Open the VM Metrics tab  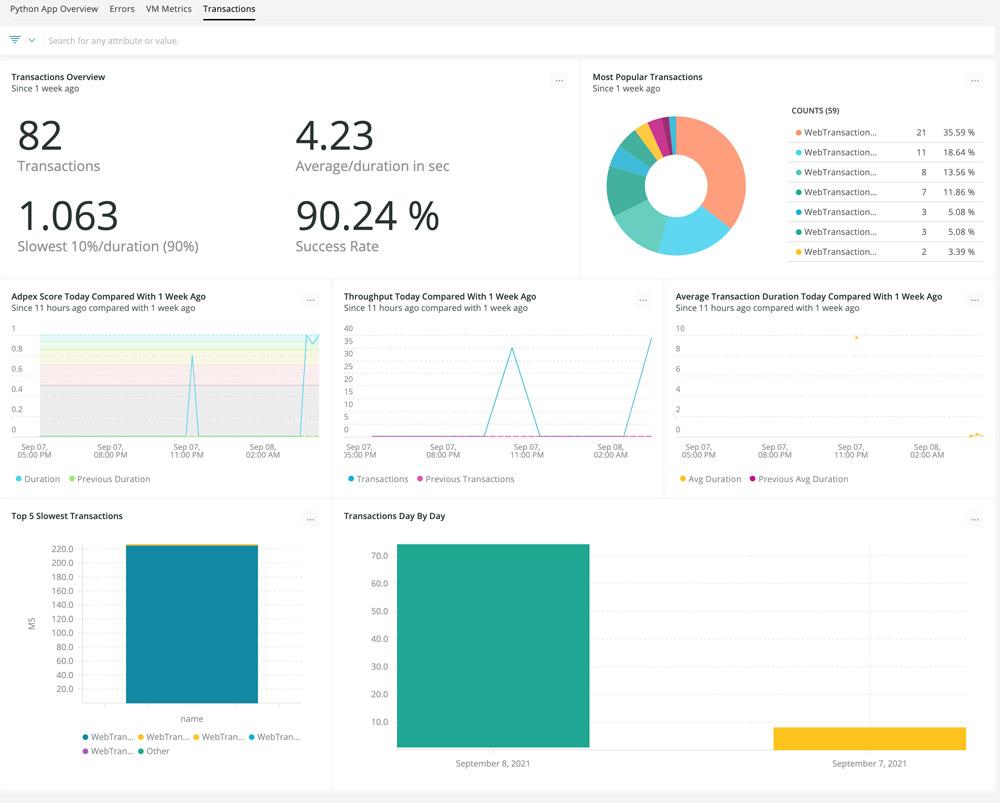[x=168, y=9]
